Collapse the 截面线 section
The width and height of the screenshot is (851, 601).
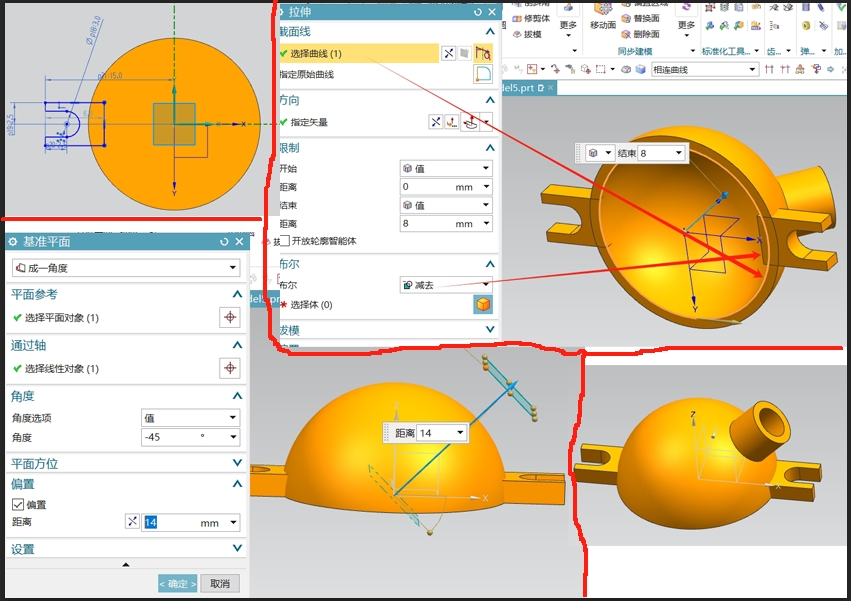490,31
